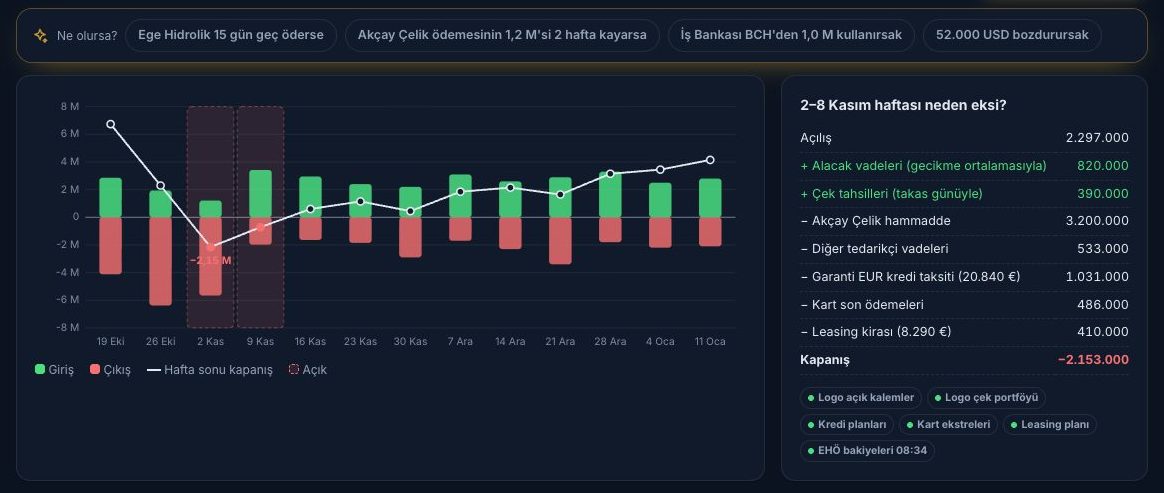
Task: Choose the Akçay Çelik ödemesinin 1,2 M'si scenario
Action: click(x=502, y=35)
